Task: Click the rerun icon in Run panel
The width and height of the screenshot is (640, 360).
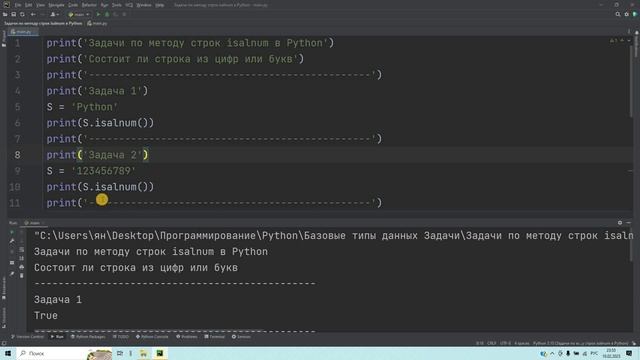Action: (x=12, y=232)
